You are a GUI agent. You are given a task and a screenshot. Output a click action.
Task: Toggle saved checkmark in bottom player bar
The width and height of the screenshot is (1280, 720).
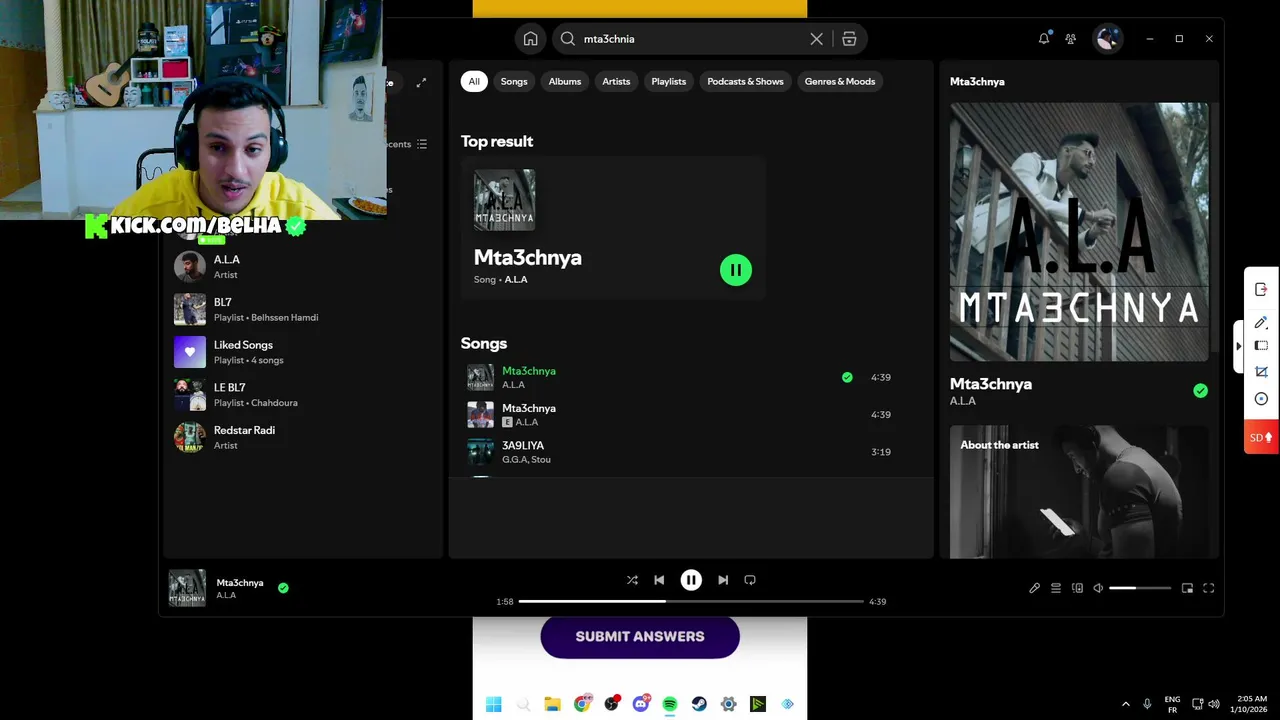283,588
